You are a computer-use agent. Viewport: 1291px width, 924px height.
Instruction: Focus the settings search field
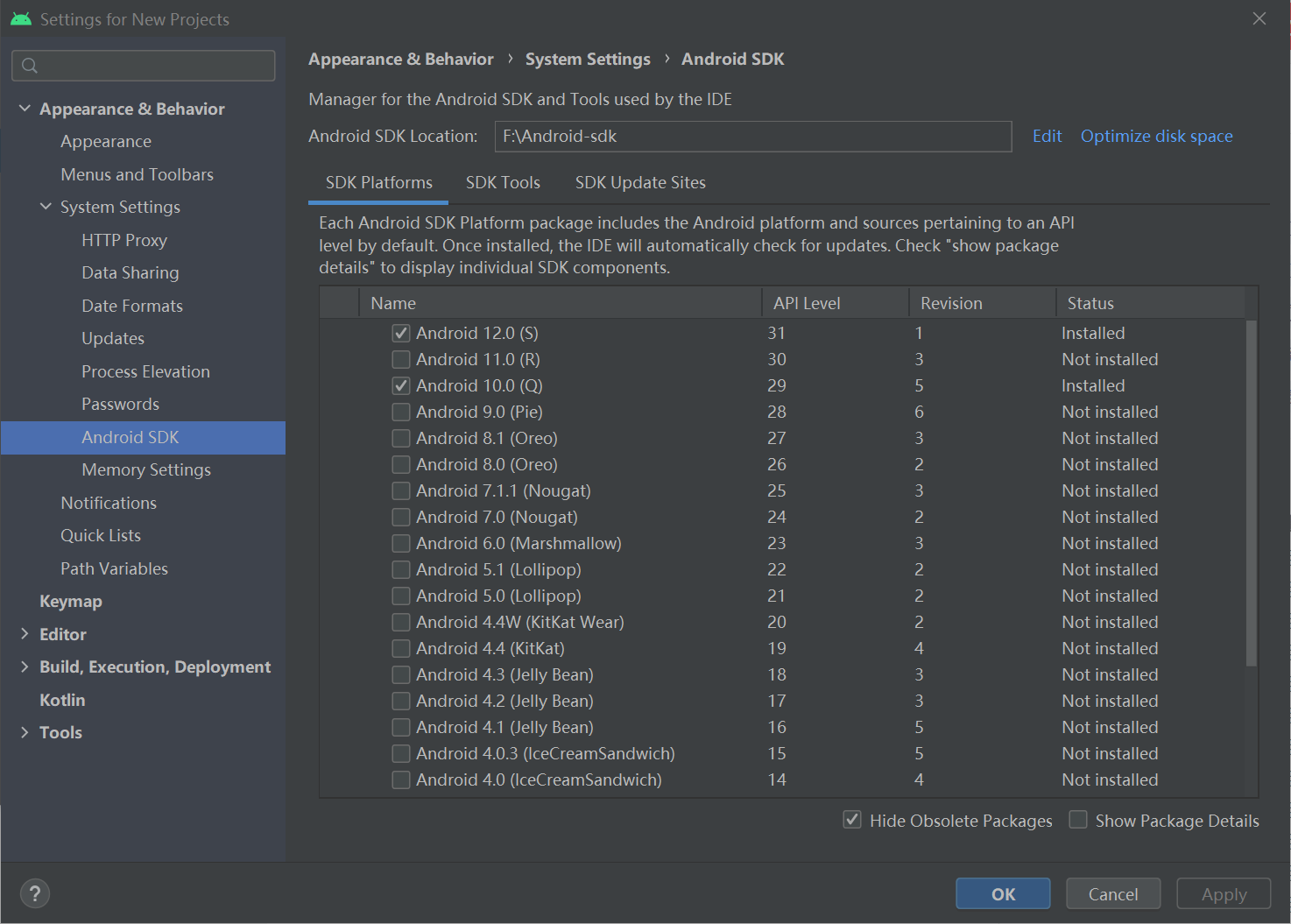tap(144, 66)
